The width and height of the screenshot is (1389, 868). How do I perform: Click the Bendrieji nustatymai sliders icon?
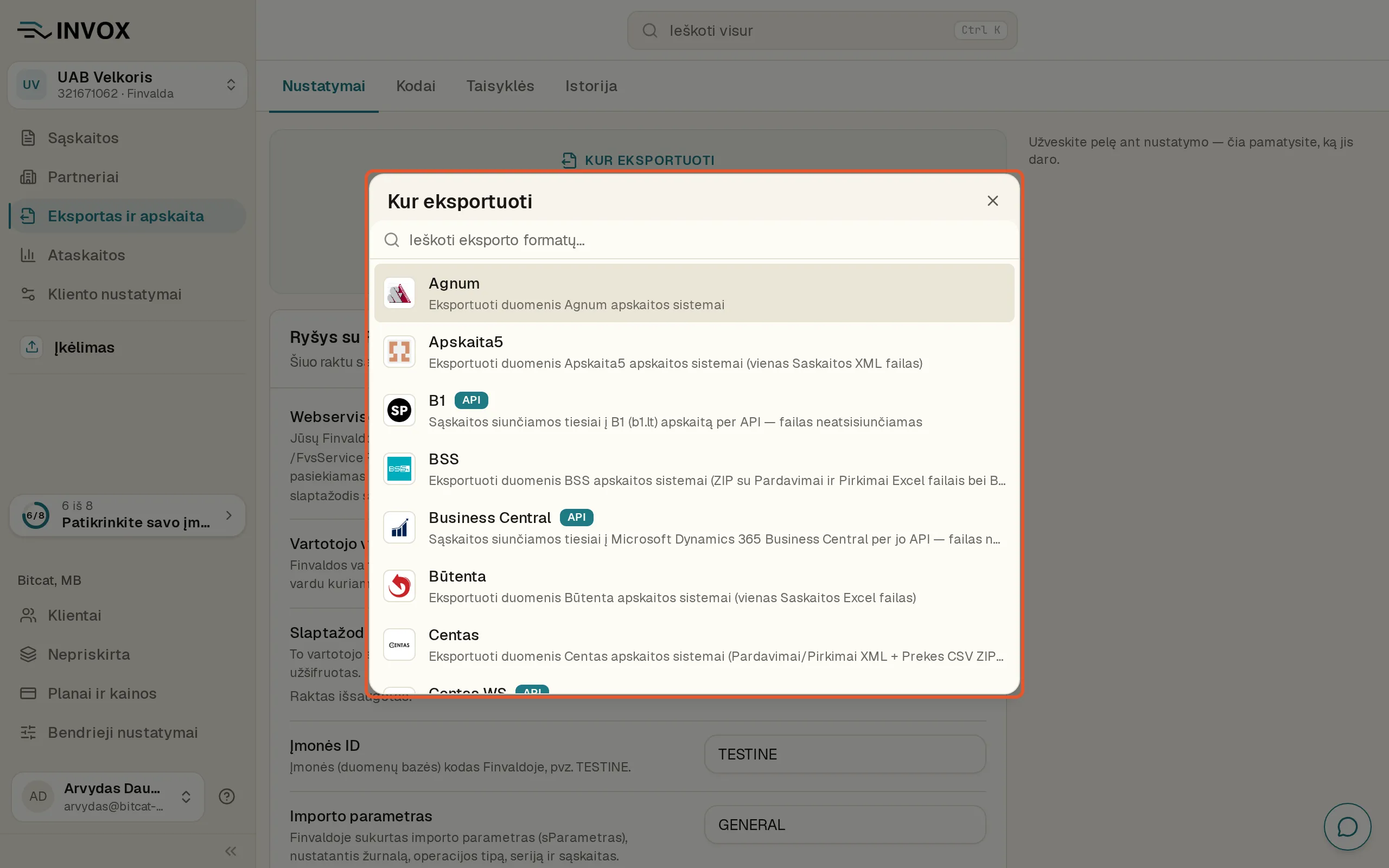[x=28, y=732]
